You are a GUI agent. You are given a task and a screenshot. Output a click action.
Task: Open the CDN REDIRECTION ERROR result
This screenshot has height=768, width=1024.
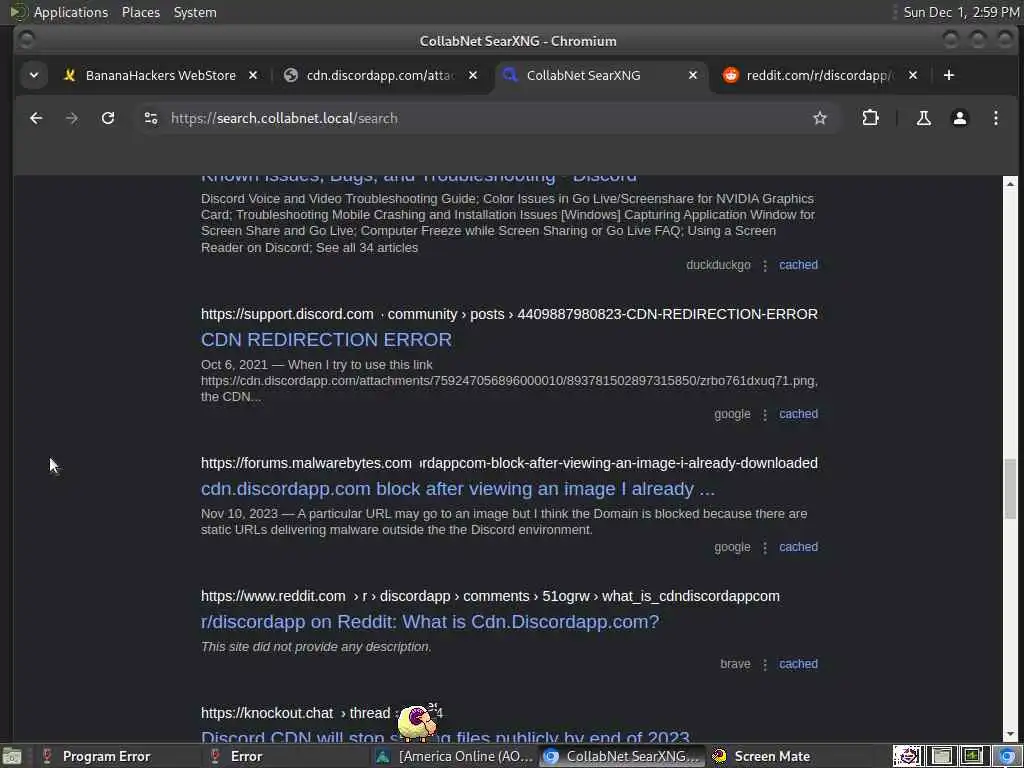[x=326, y=340]
